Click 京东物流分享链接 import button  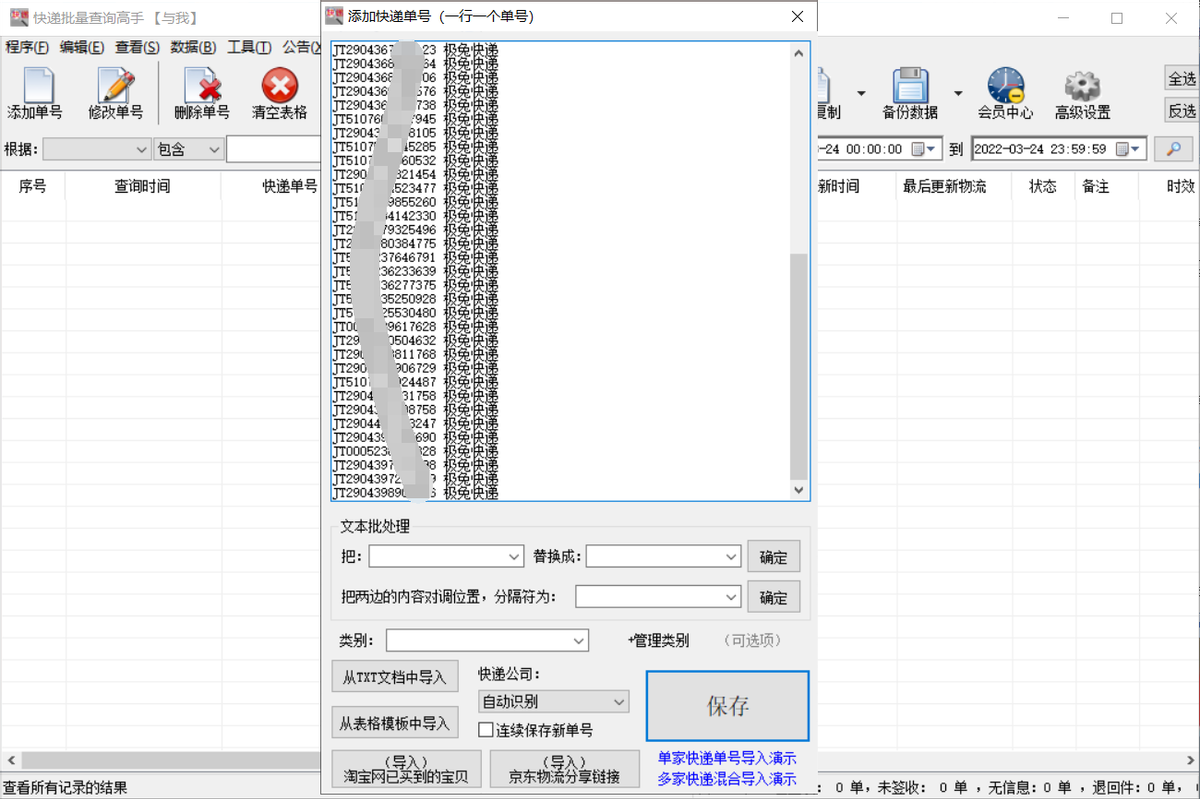[x=564, y=769]
